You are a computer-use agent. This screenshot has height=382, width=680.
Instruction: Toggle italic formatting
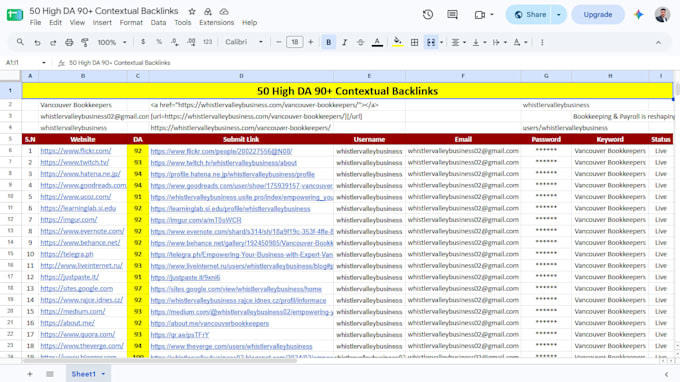[344, 42]
